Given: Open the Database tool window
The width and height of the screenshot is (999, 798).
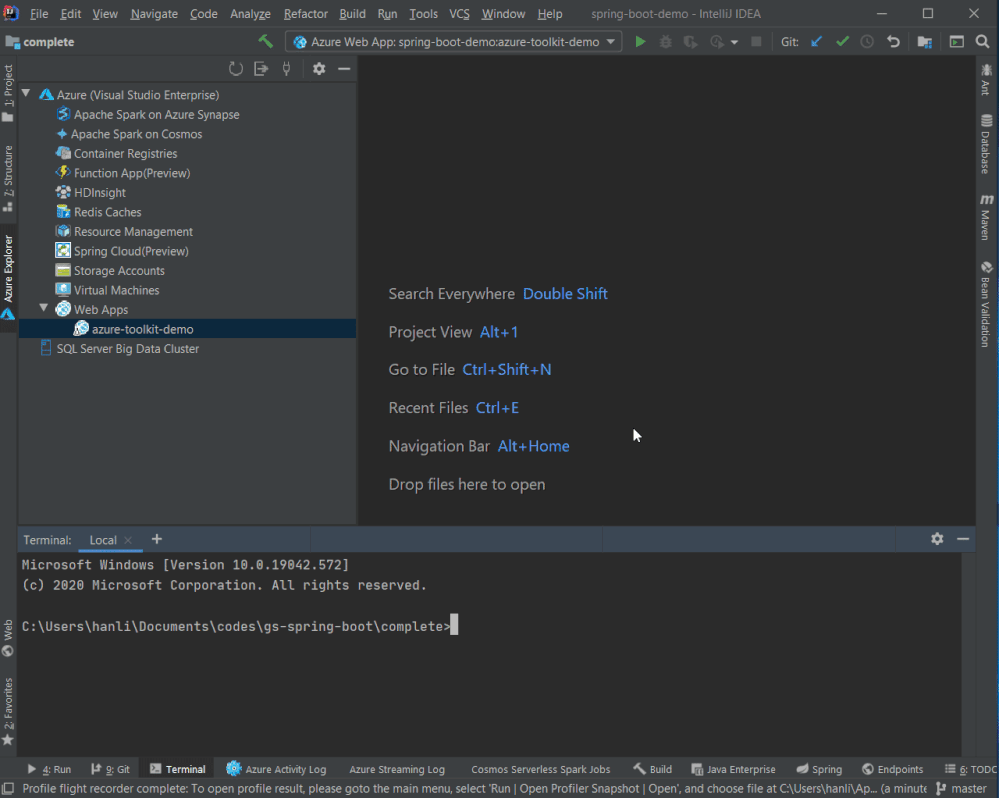Looking at the screenshot, I should [x=986, y=144].
